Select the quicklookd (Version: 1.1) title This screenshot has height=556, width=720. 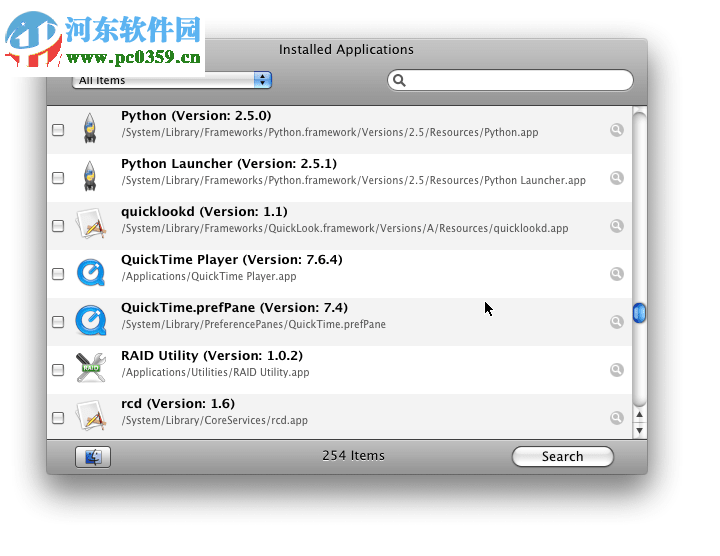click(204, 212)
